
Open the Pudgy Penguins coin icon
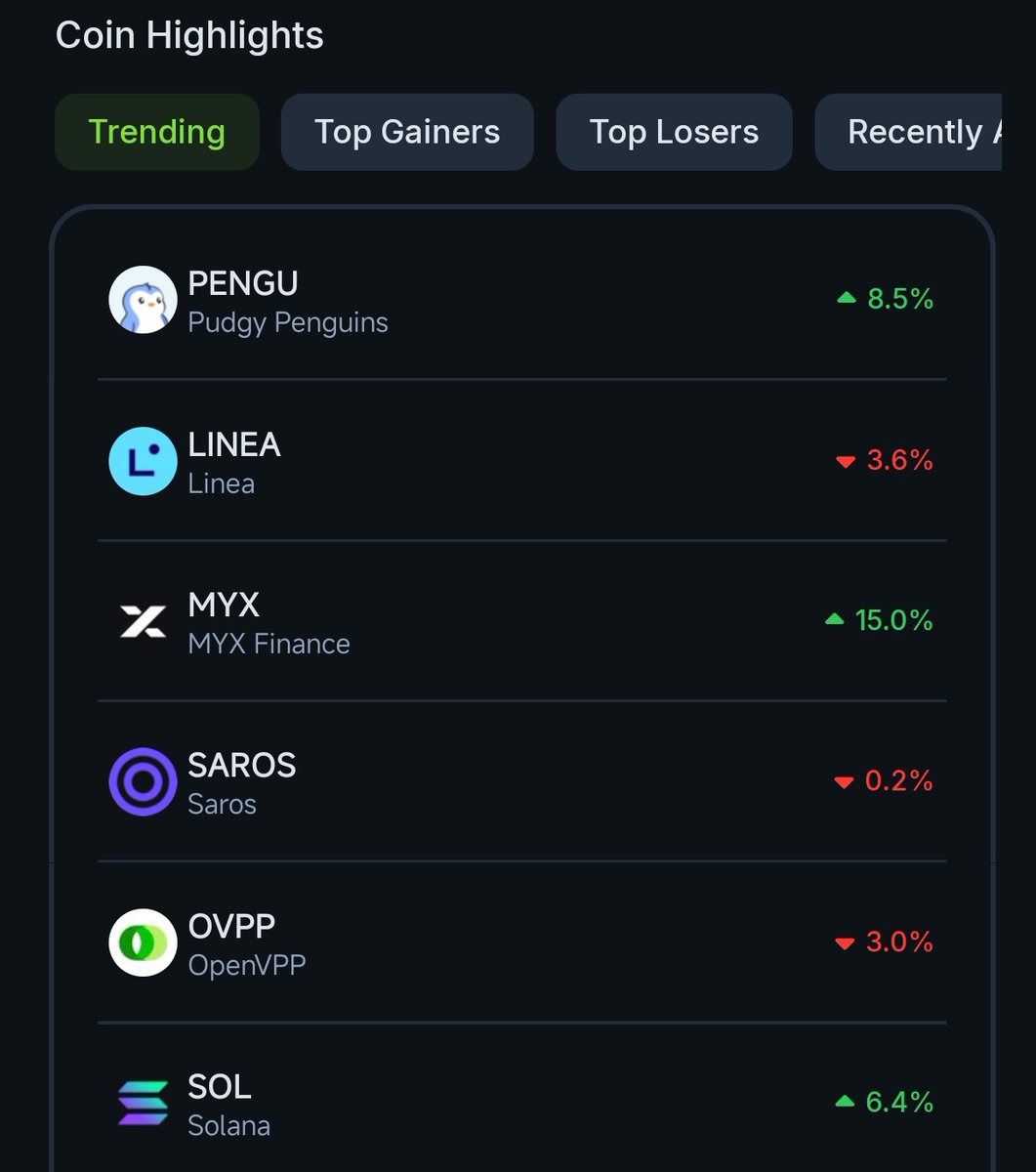(x=143, y=300)
